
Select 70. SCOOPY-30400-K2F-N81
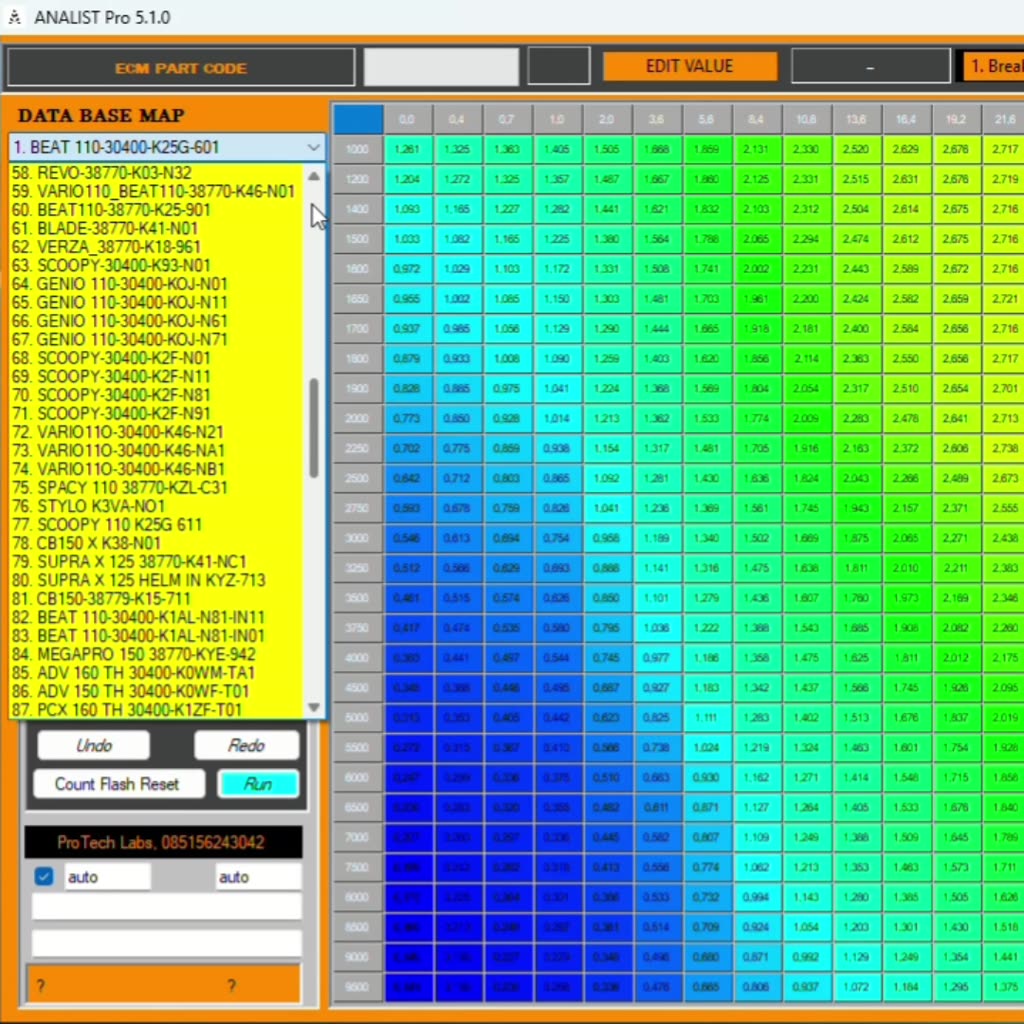[x=155, y=395]
